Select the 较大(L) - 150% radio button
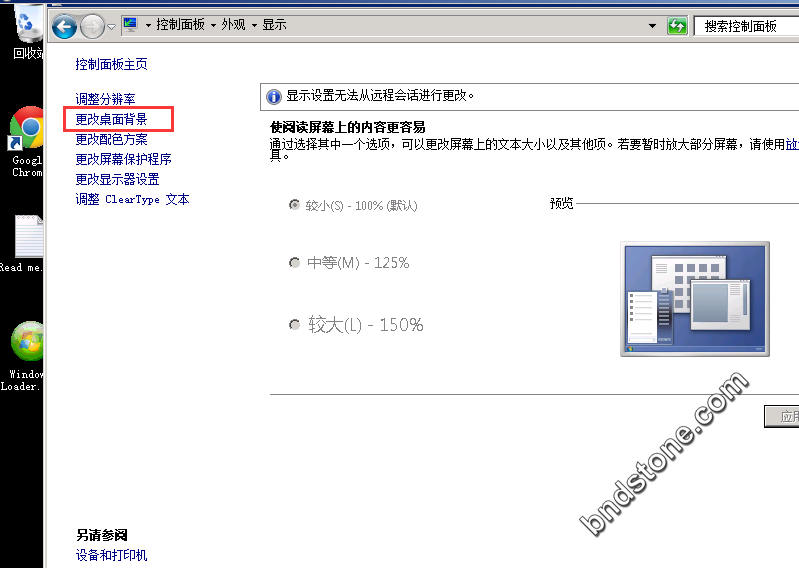The width and height of the screenshot is (799, 568). click(x=294, y=325)
